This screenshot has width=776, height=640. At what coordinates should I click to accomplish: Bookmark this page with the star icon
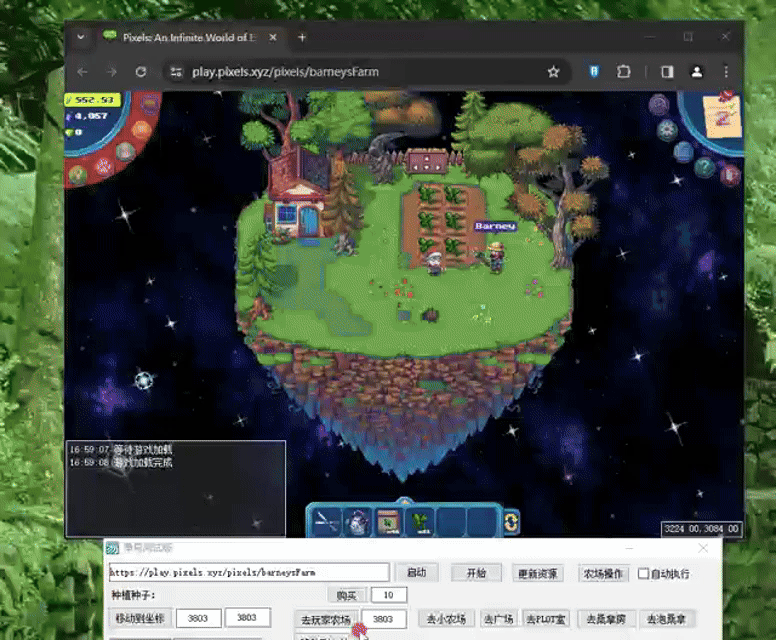553,72
